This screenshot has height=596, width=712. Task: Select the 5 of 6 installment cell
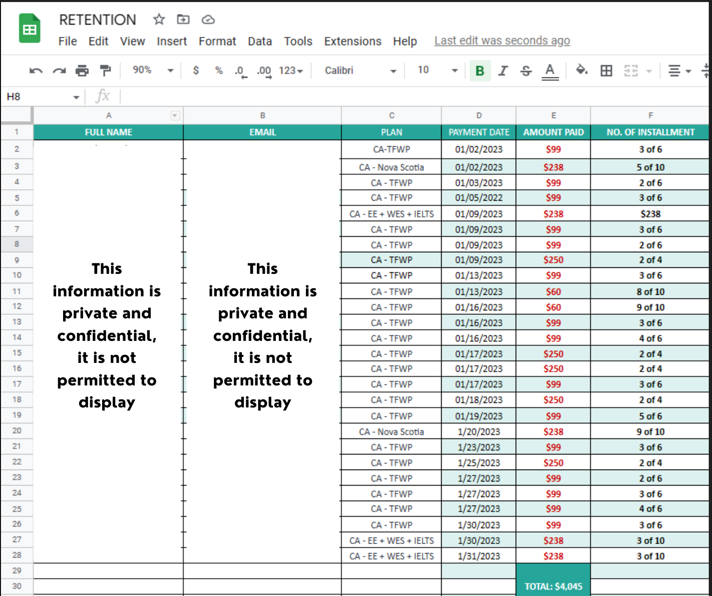(650, 416)
